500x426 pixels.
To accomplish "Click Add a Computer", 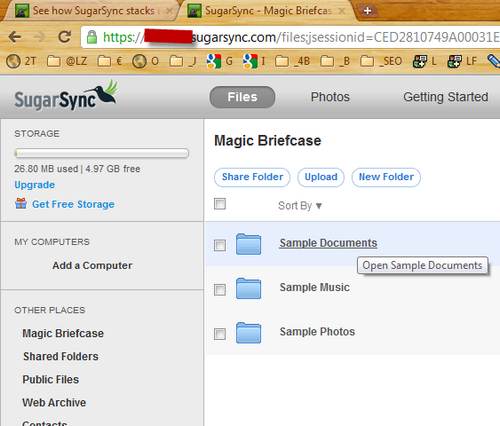I will coord(92,265).
